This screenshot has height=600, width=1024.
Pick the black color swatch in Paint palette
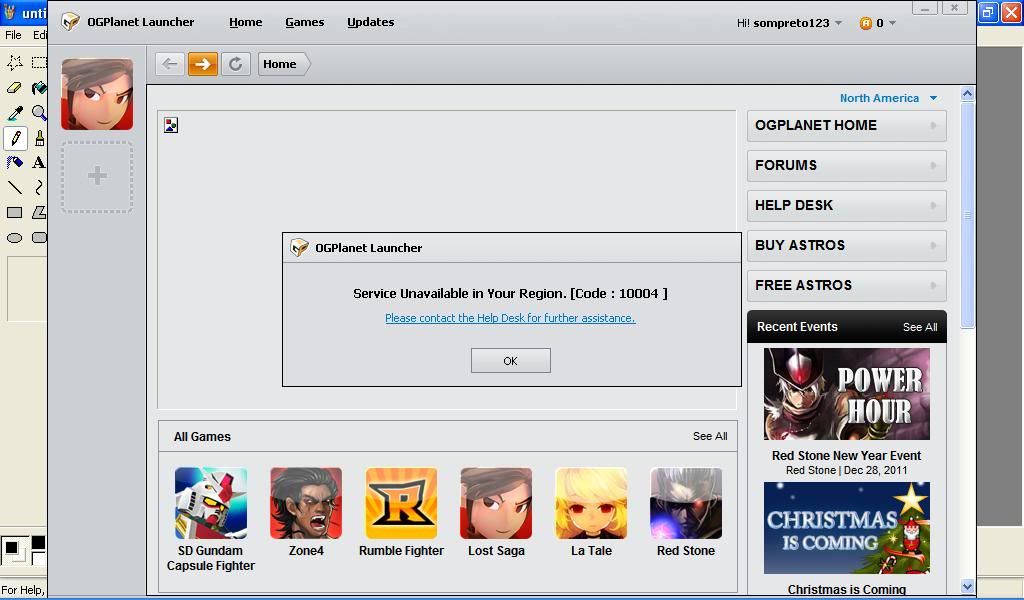[x=39, y=543]
